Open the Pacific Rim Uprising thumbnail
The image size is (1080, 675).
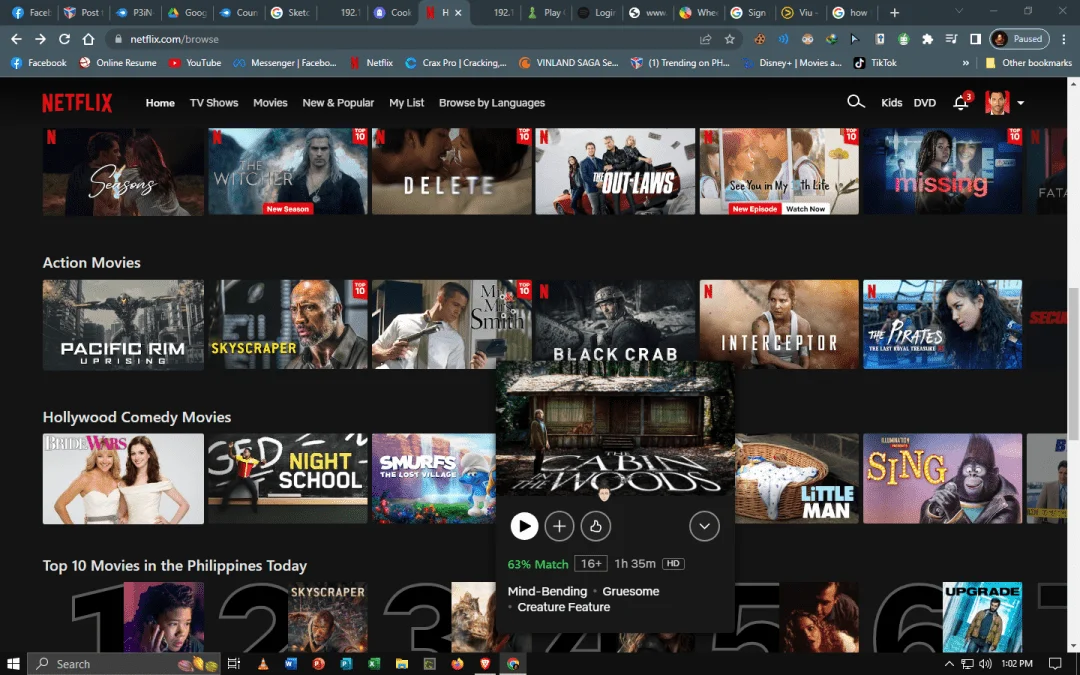tap(123, 324)
